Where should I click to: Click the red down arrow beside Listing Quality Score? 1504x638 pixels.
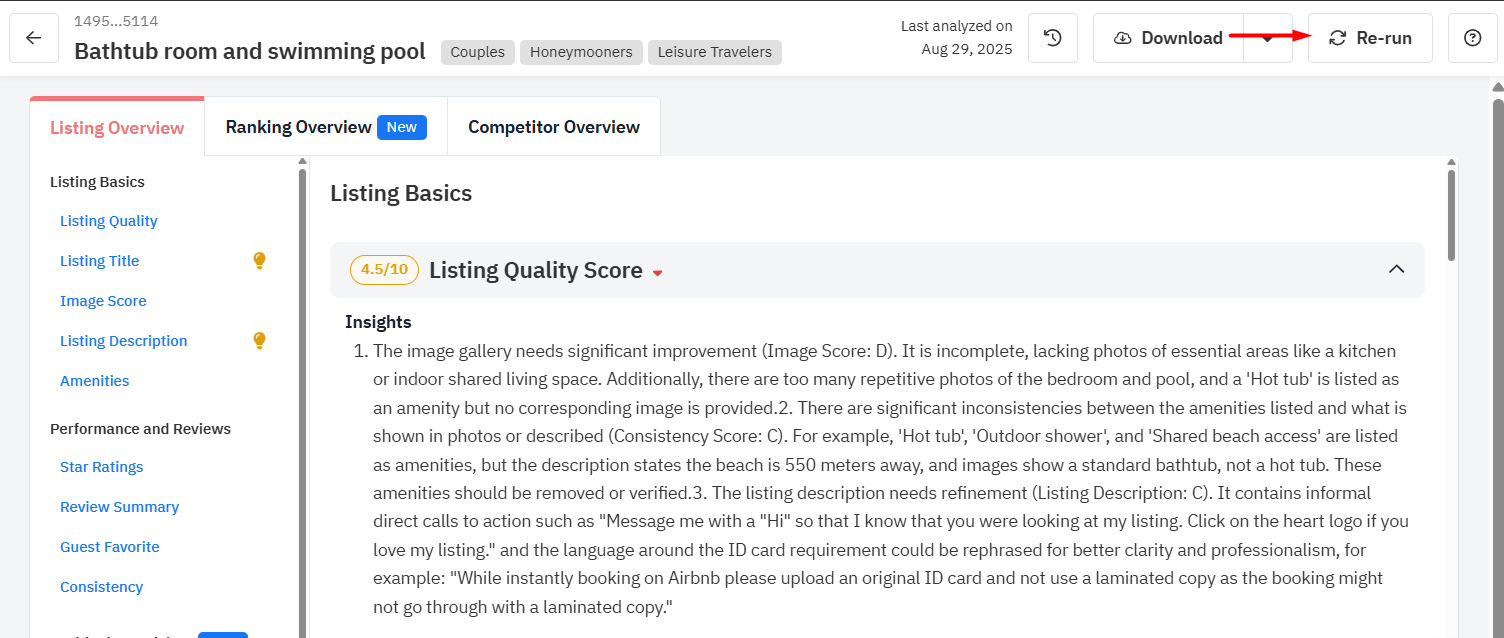click(x=658, y=273)
